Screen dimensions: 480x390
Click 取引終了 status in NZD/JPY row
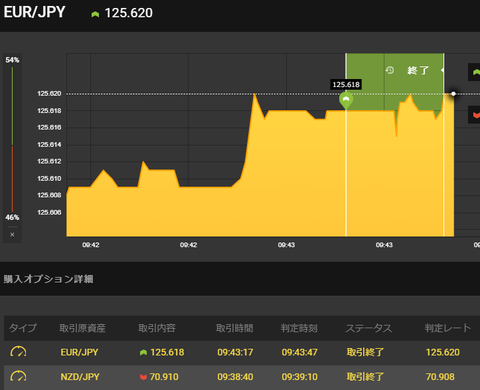coord(365,377)
